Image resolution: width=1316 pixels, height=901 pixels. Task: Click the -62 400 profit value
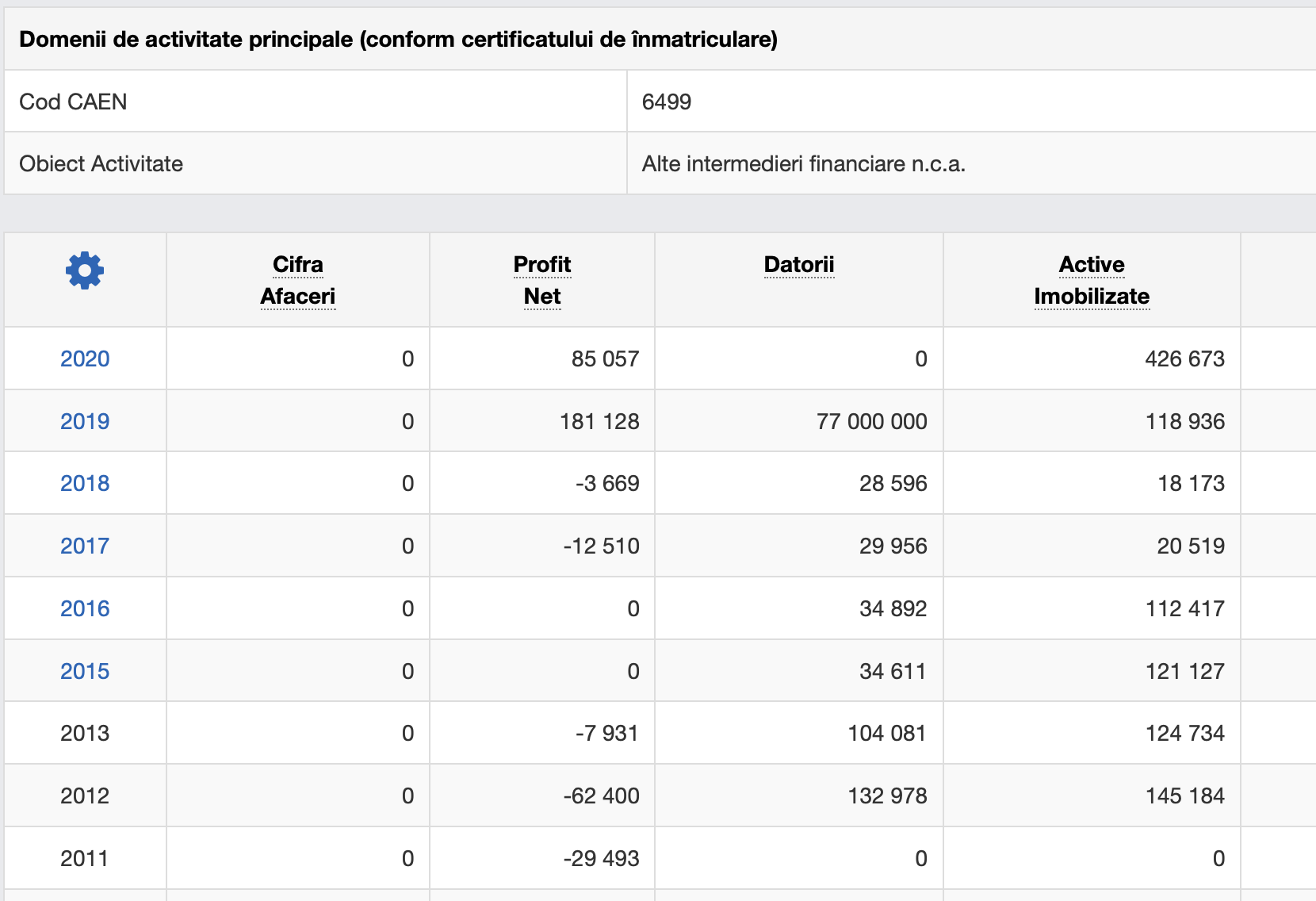coord(601,796)
